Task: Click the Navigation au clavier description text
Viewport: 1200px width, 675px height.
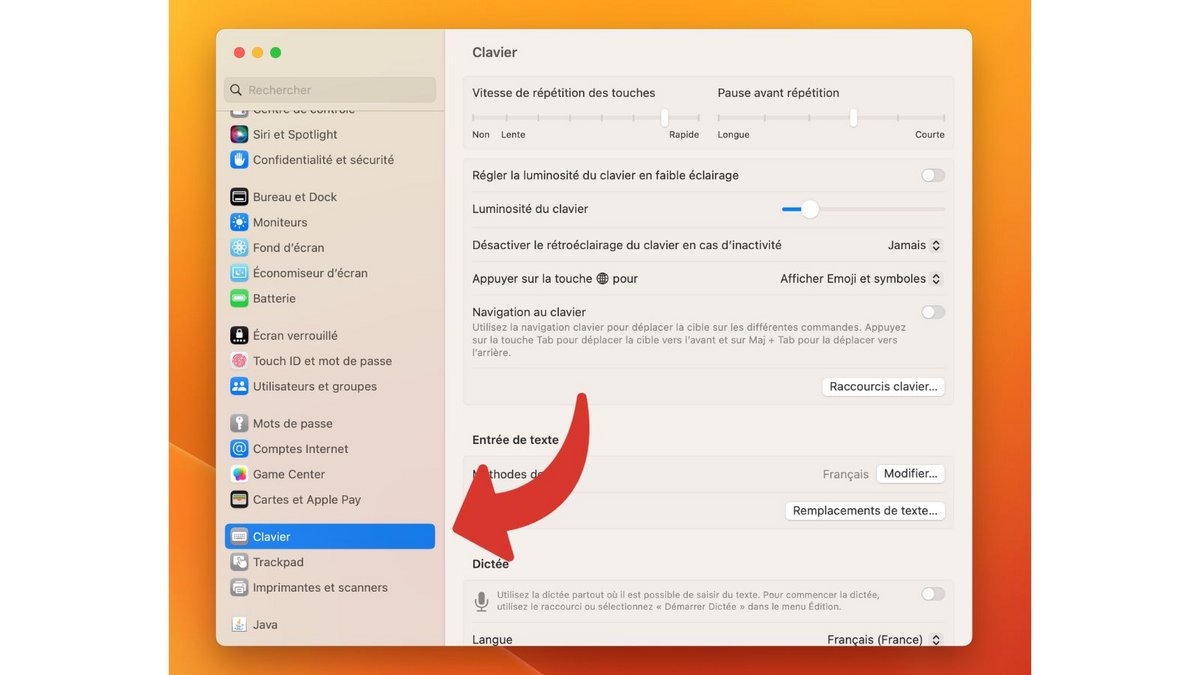Action: (x=689, y=340)
